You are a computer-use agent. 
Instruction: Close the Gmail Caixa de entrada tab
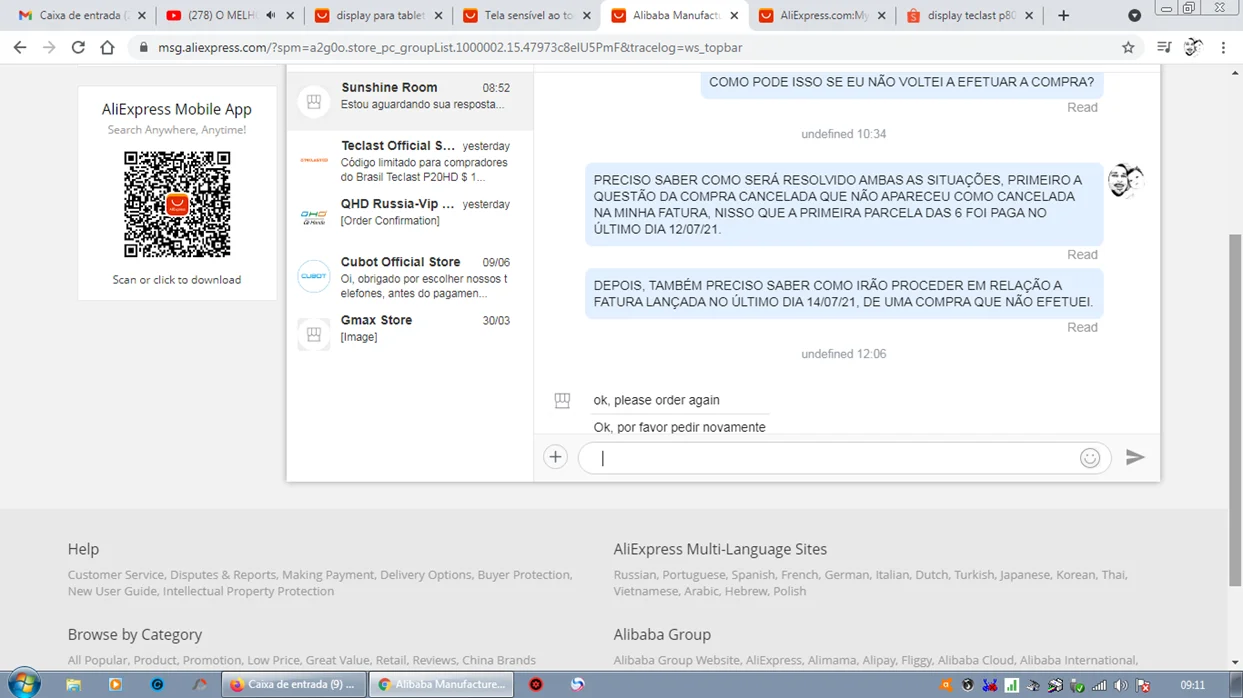coord(141,15)
